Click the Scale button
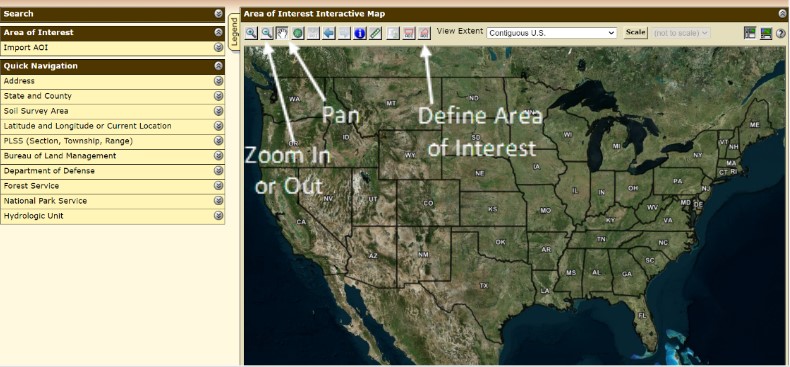This screenshot has width=790, height=367. click(635, 32)
